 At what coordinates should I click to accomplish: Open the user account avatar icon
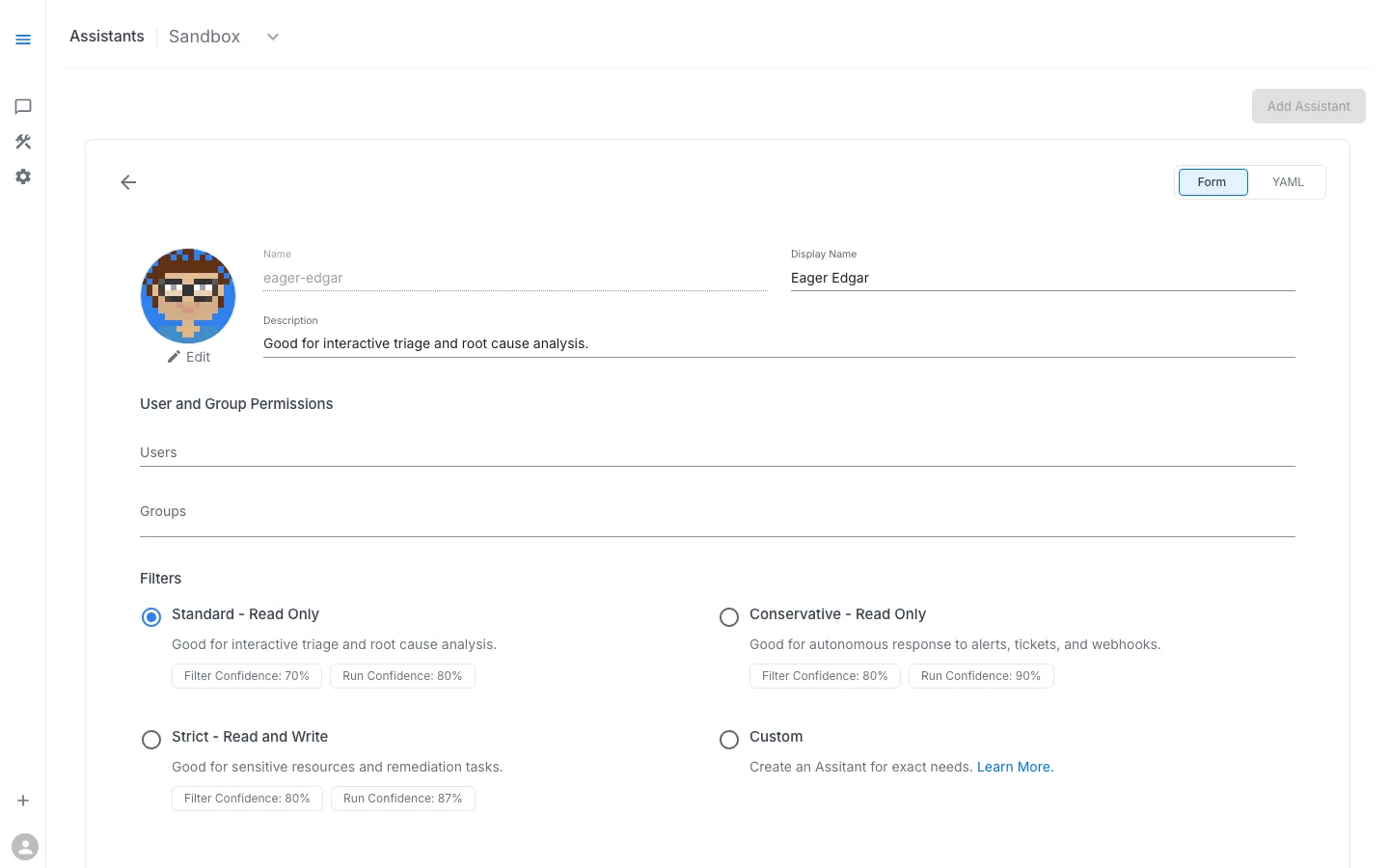(25, 846)
